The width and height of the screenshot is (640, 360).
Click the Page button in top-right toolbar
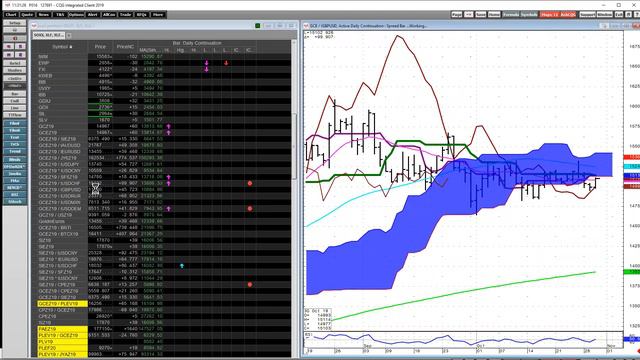point(457,15)
